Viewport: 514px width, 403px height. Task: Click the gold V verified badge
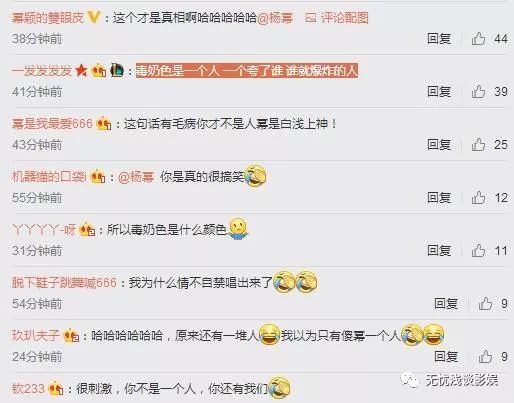click(94, 17)
